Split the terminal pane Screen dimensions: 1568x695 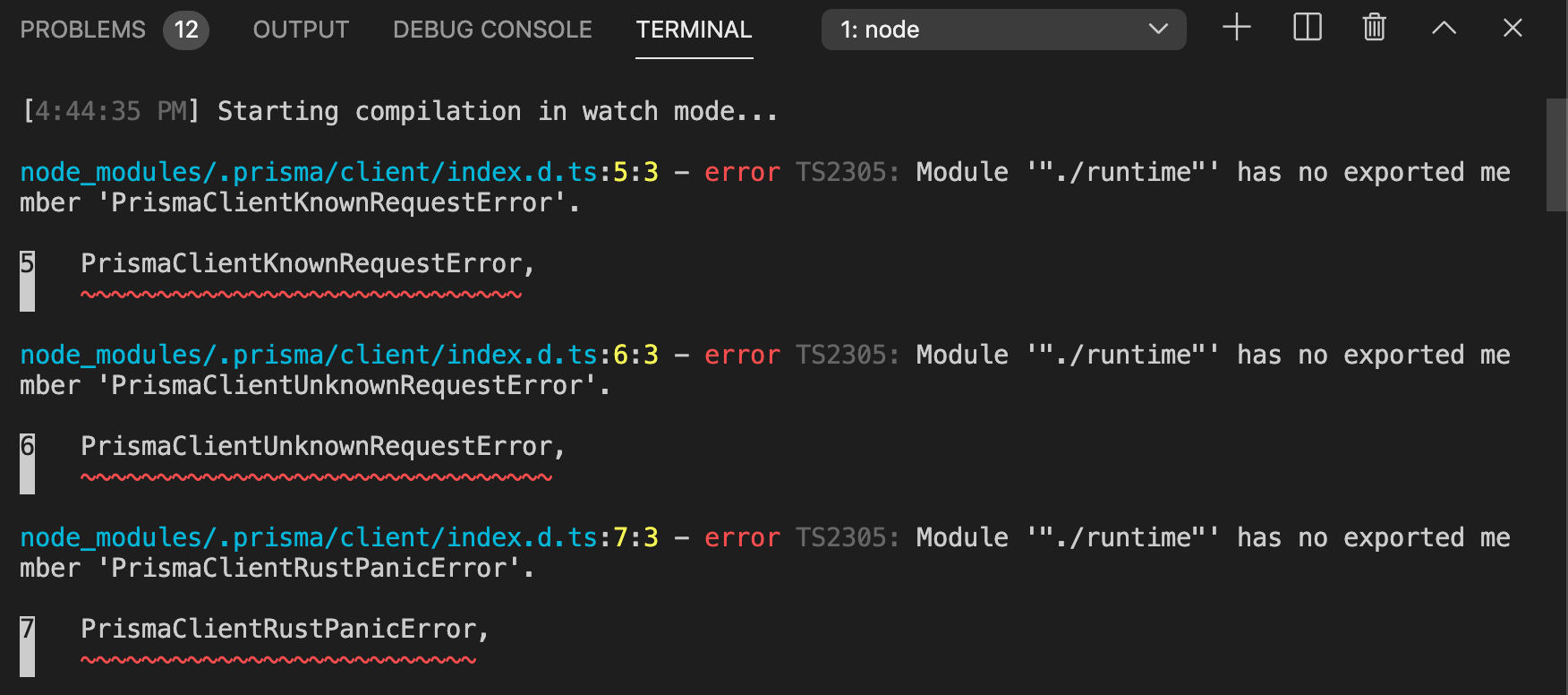[1307, 28]
